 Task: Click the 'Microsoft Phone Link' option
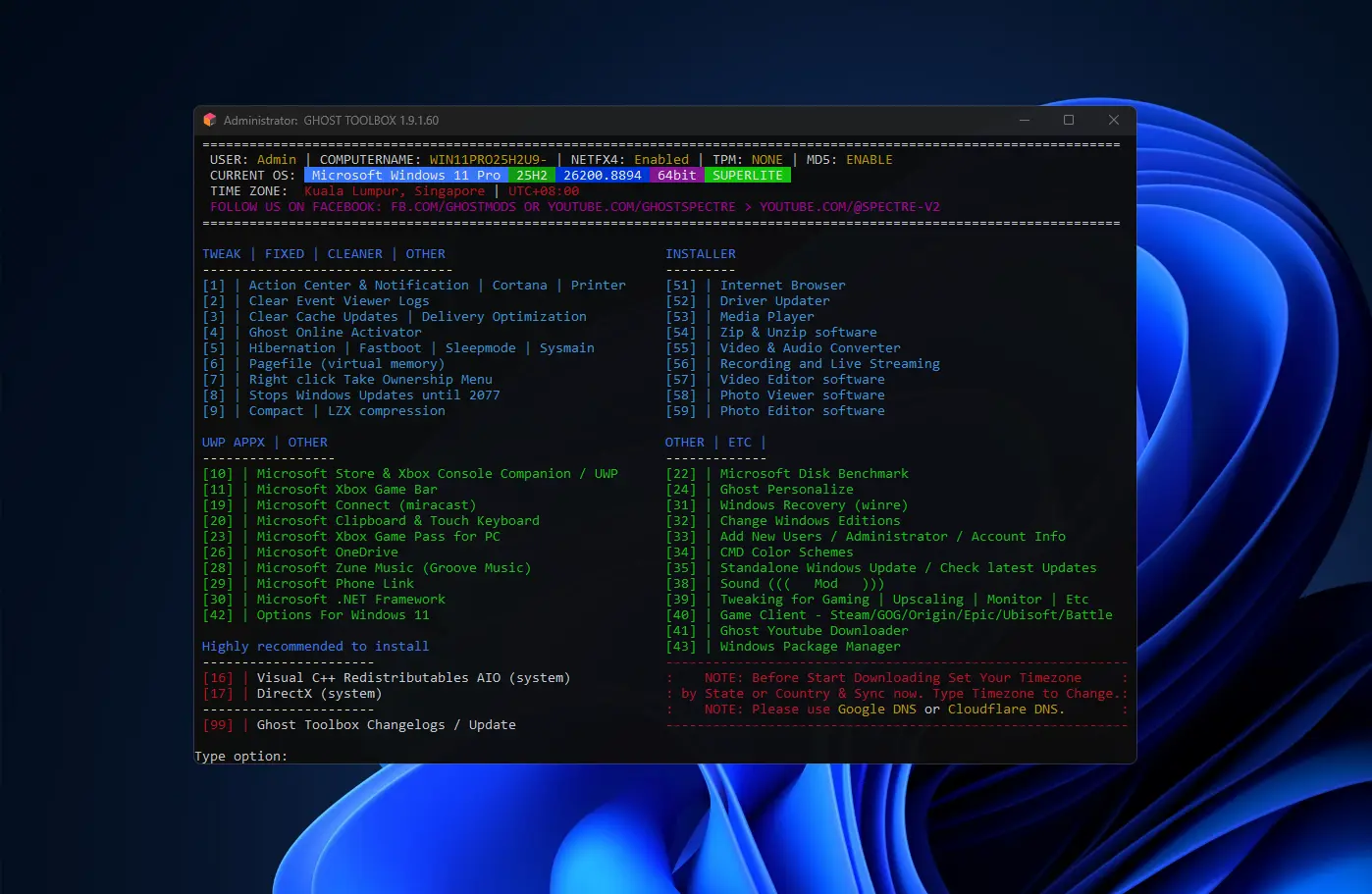tap(336, 584)
